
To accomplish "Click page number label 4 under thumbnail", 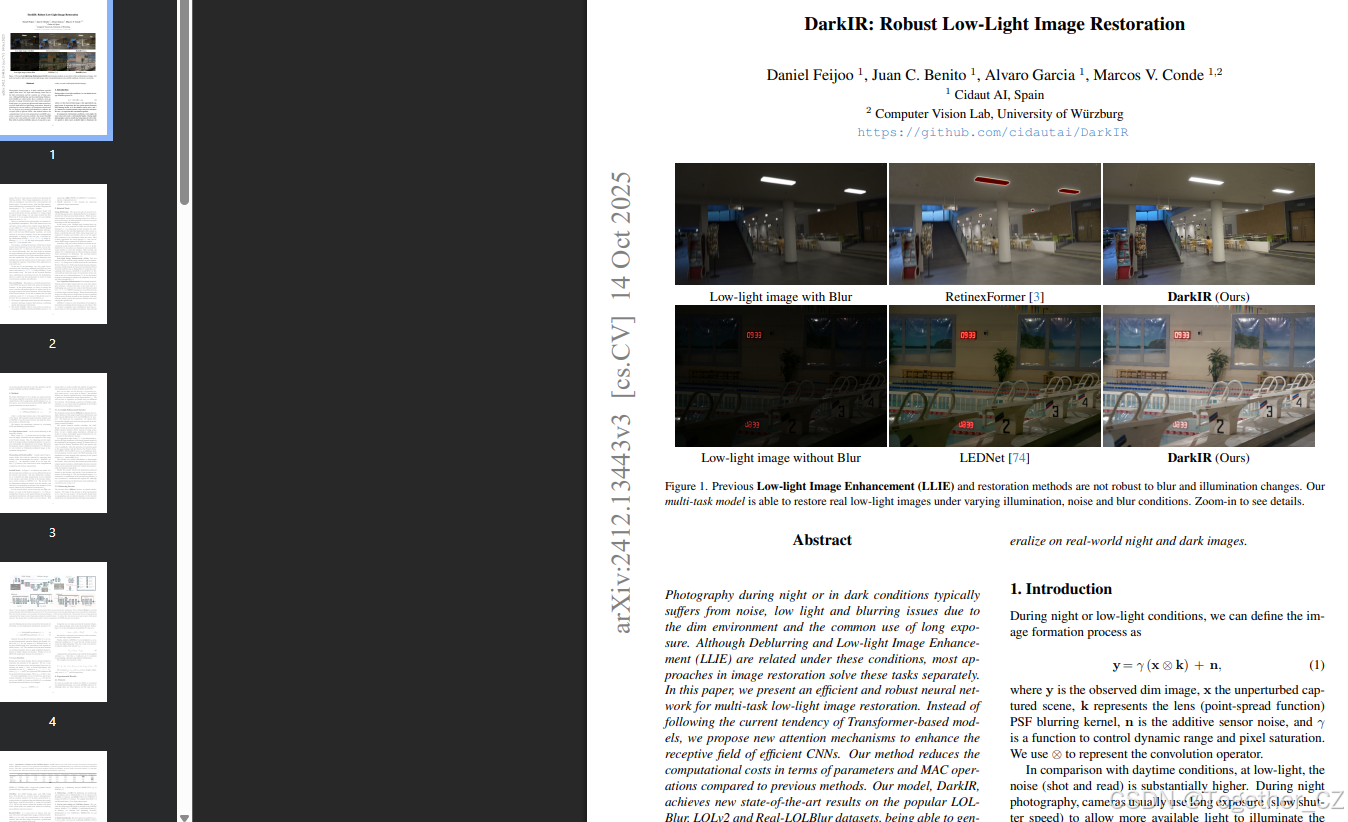I will click(x=53, y=721).
